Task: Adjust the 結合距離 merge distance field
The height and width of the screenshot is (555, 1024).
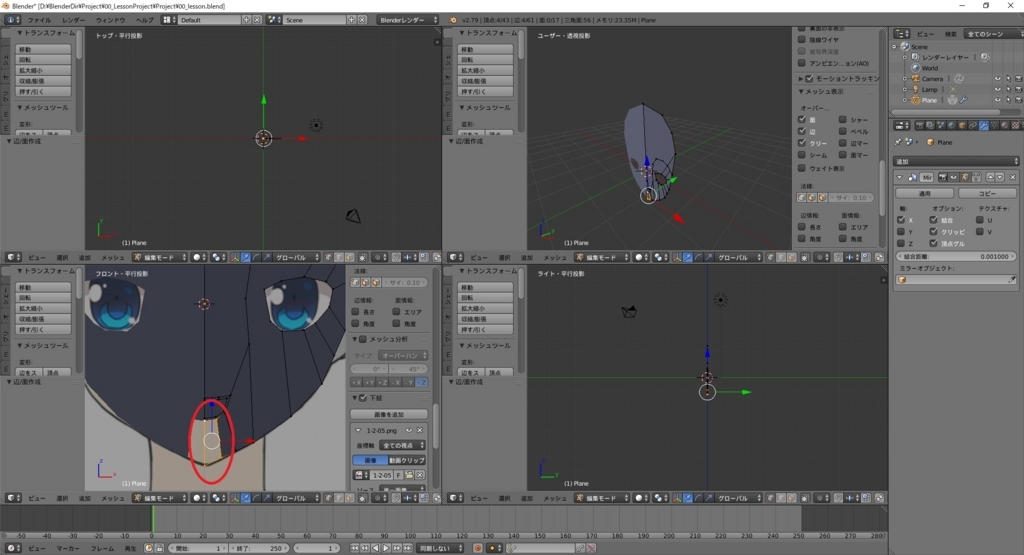Action: [956, 257]
